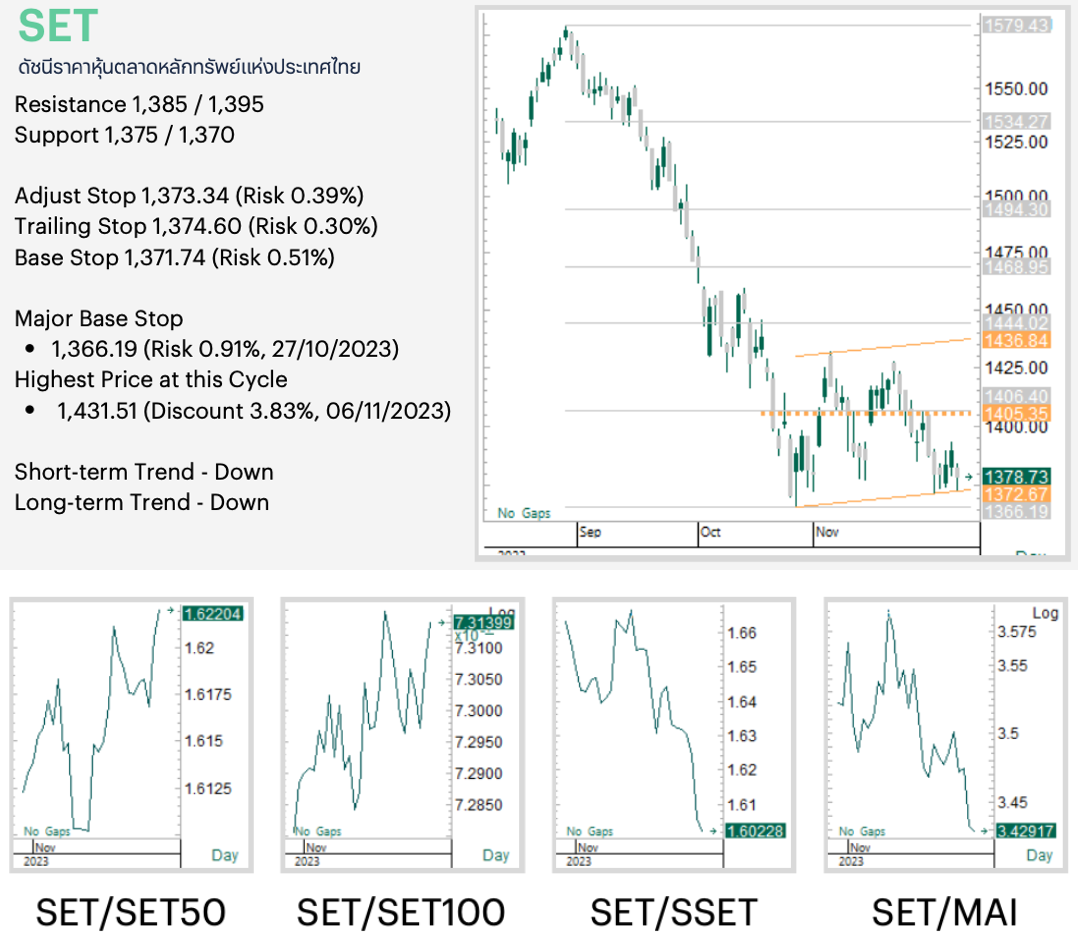This screenshot has height=944, width=1084.
Task: Click Highest Price at this Cycle heading
Action: point(151,380)
